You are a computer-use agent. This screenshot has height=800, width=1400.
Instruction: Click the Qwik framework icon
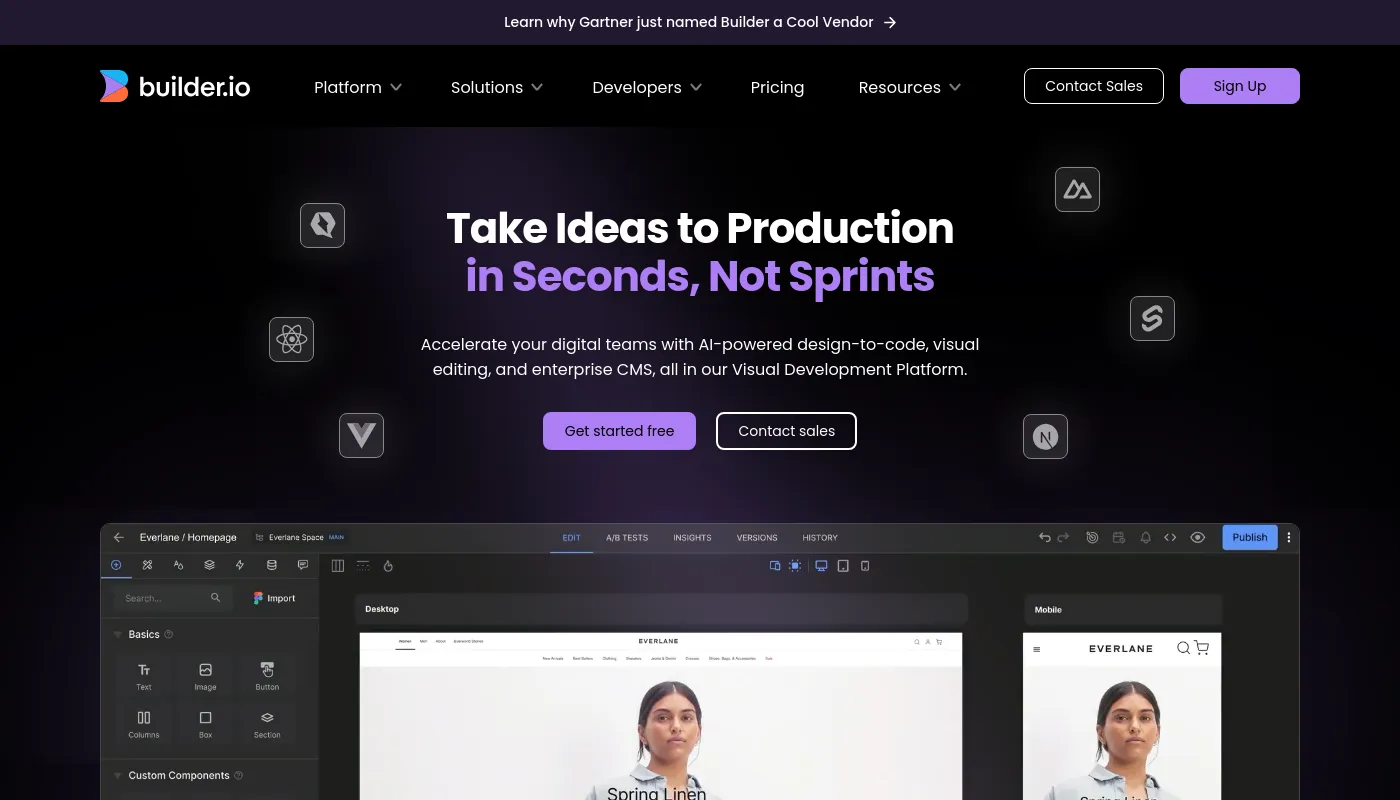click(x=322, y=226)
